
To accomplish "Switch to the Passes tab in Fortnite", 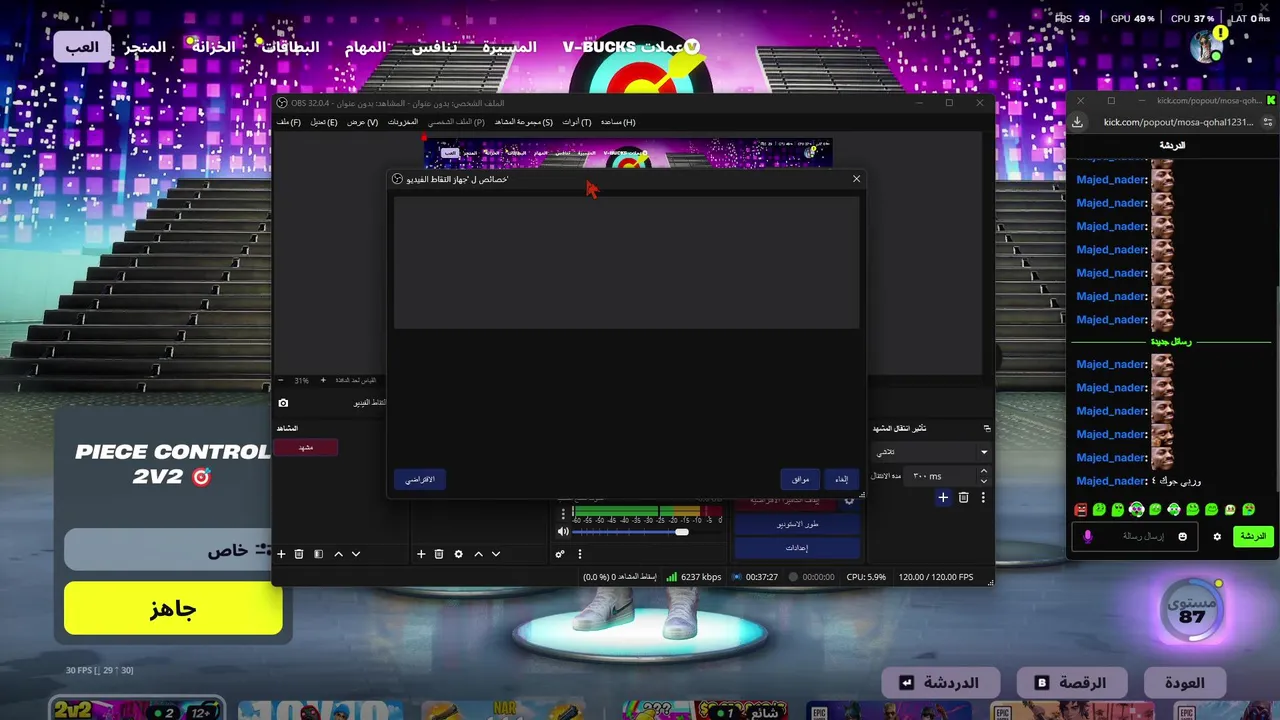I will pyautogui.click(x=291, y=47).
